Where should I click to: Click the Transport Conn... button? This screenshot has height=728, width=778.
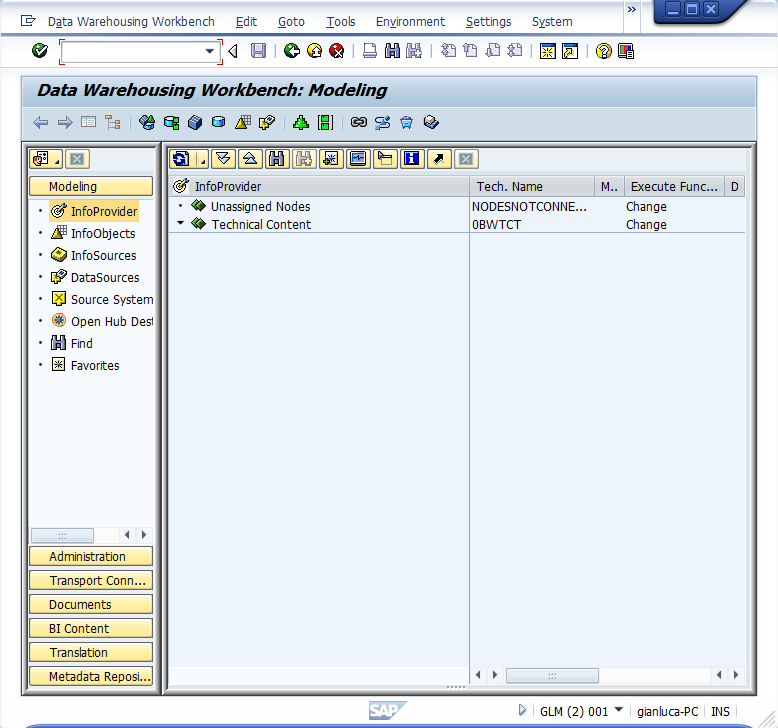pos(91,580)
